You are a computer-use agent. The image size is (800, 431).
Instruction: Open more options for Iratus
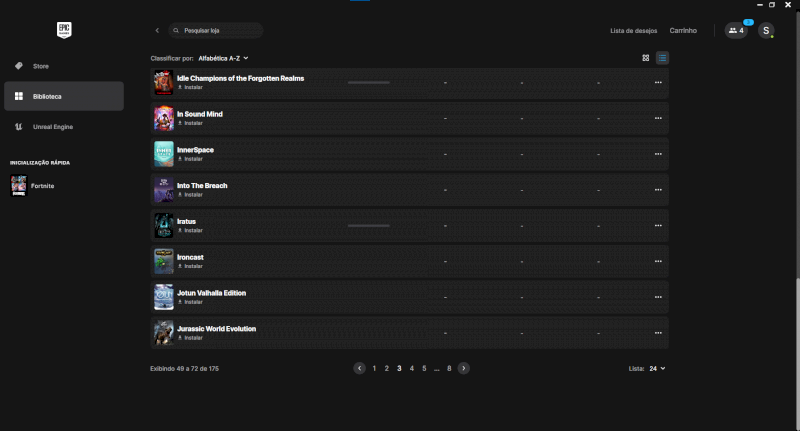(x=658, y=226)
